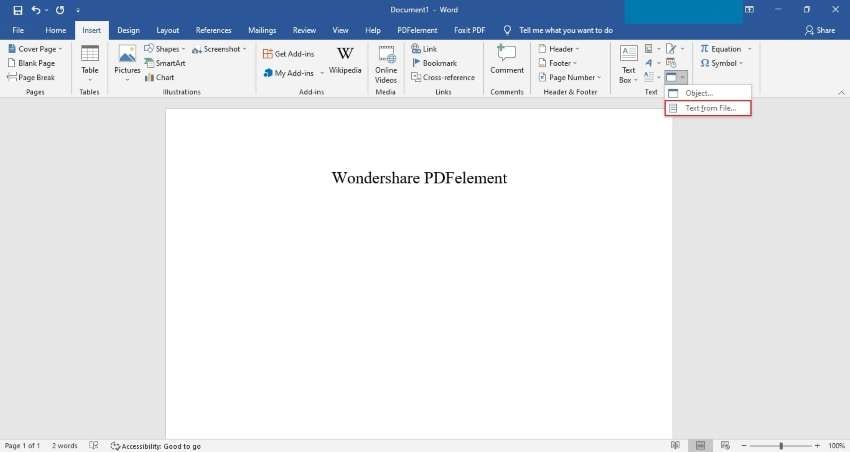Insert a Cross-reference
This screenshot has height=452, width=850.
pyautogui.click(x=443, y=78)
